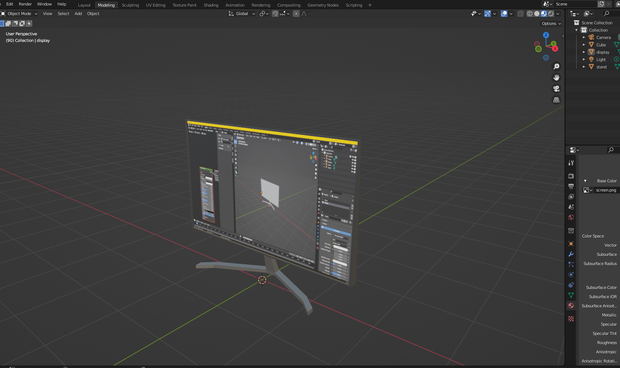
Task: Open the Global transform orientation dropdown
Action: pyautogui.click(x=242, y=13)
